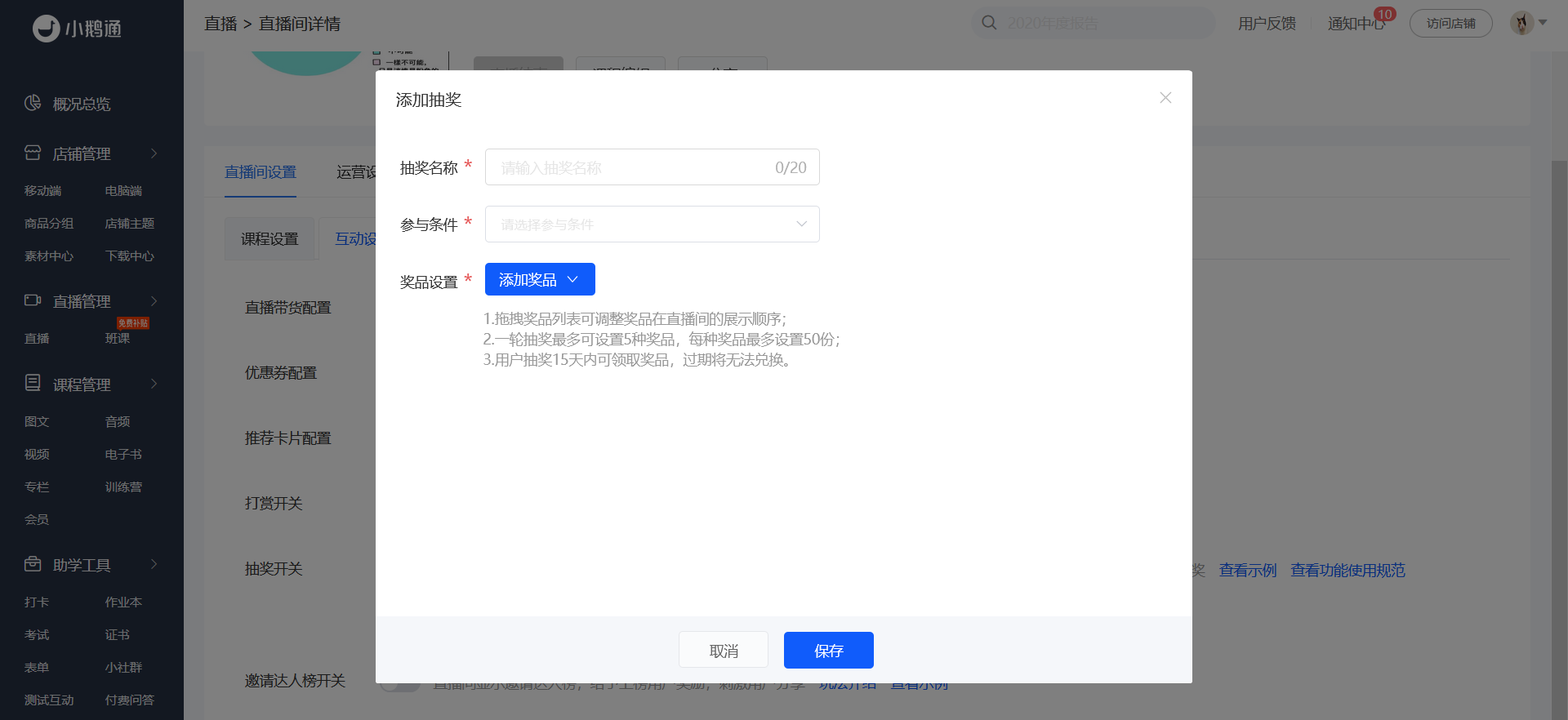Open 电子书 in the sidebar
Screen dimensions: 1568x720
[x=123, y=454]
